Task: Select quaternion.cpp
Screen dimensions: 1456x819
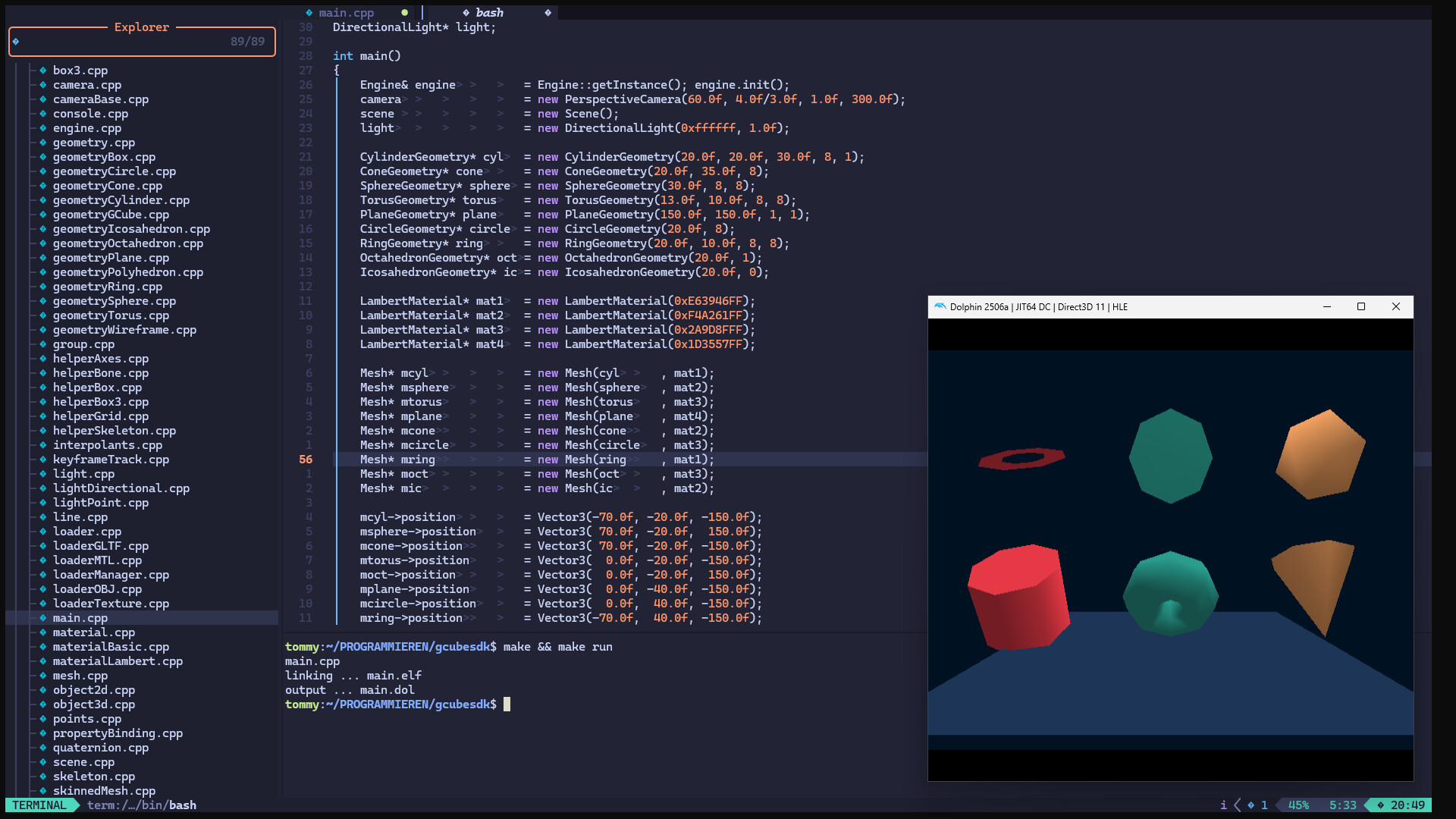Action: pyautogui.click(x=101, y=748)
